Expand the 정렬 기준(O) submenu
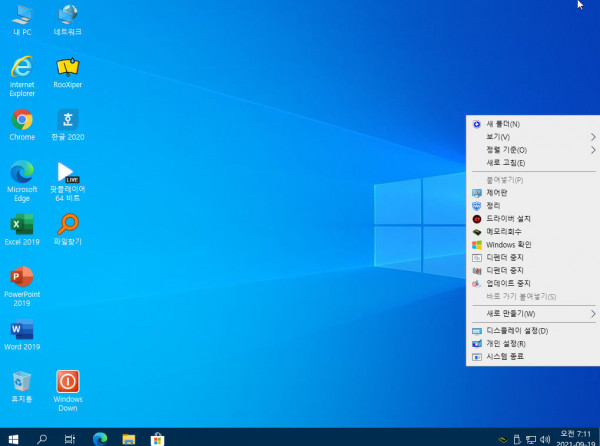 click(x=533, y=150)
